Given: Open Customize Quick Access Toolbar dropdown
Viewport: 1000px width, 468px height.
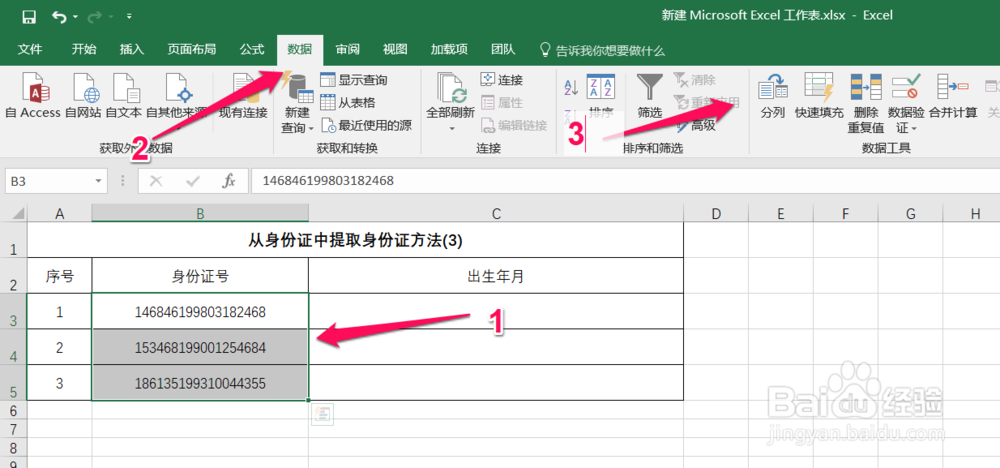Looking at the screenshot, I should click(129, 16).
